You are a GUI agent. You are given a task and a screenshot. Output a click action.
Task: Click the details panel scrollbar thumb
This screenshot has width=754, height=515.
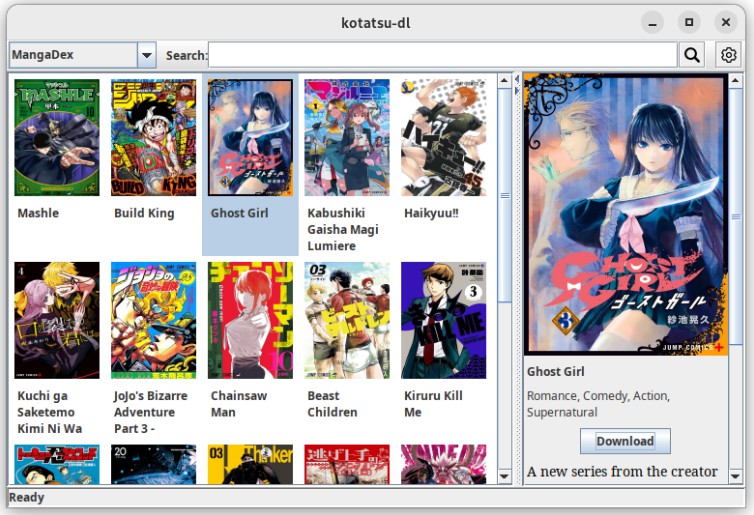point(735,216)
